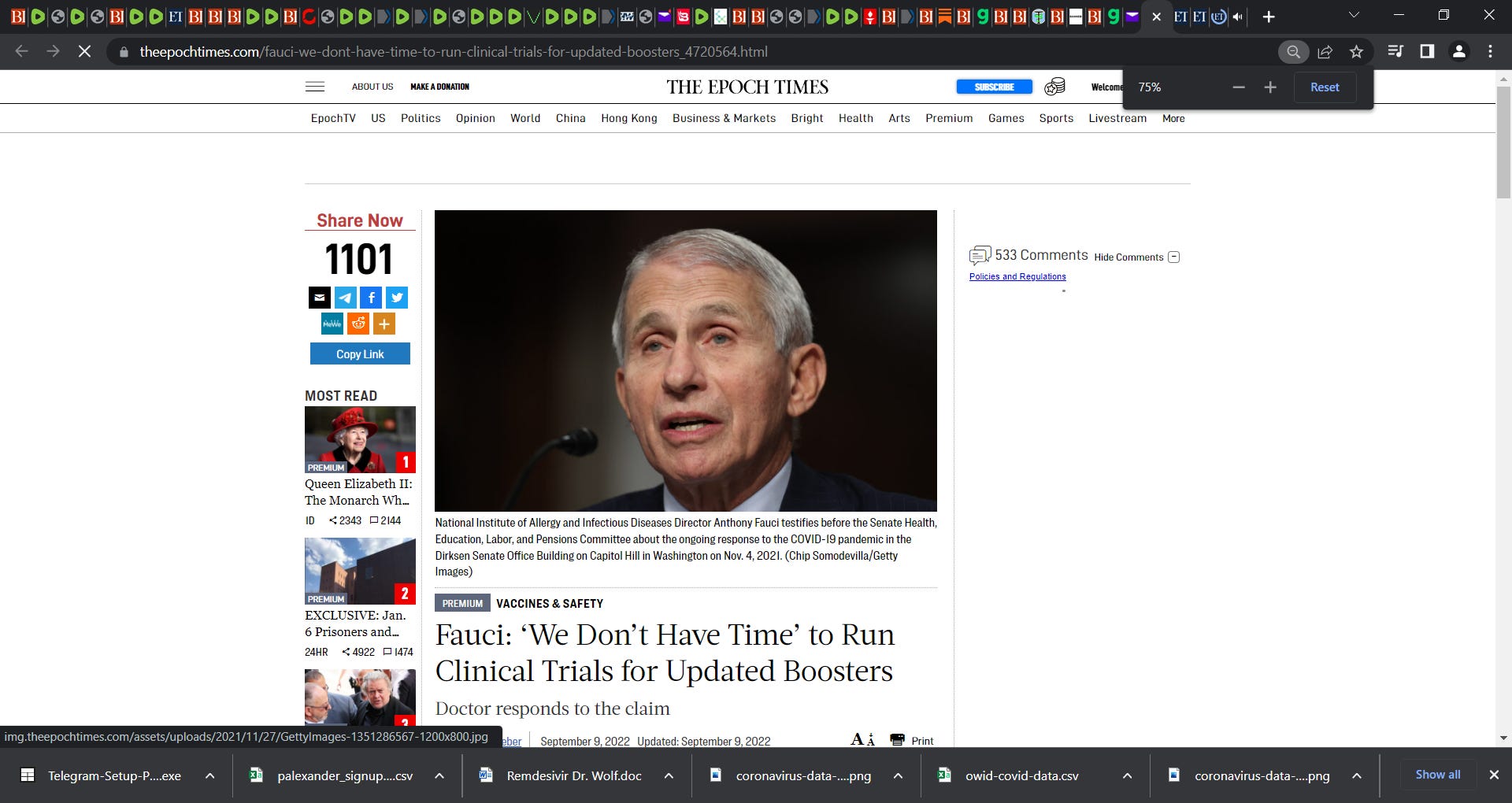The height and width of the screenshot is (803, 1512).
Task: Click Copy Link button
Action: point(360,353)
